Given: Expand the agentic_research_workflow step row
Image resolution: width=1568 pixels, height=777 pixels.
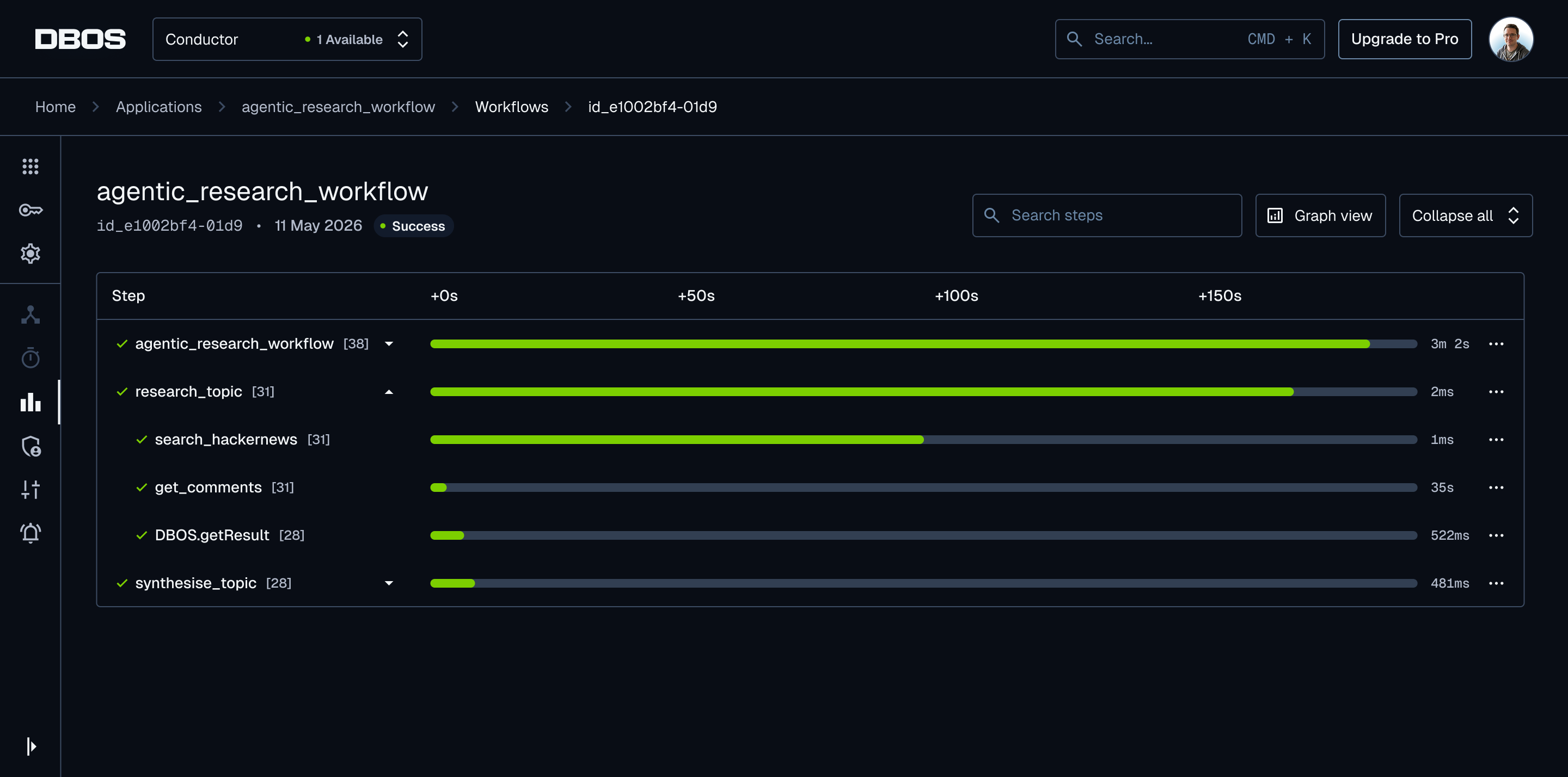Looking at the screenshot, I should 389,344.
